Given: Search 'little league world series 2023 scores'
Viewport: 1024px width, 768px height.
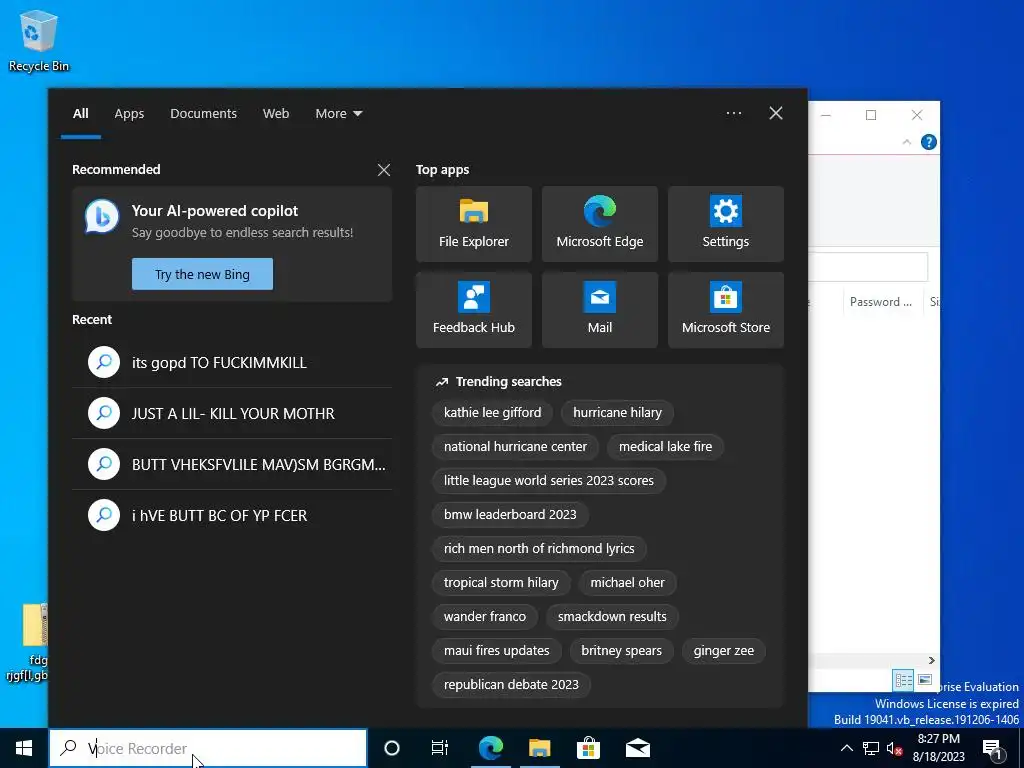Looking at the screenshot, I should 549,481.
